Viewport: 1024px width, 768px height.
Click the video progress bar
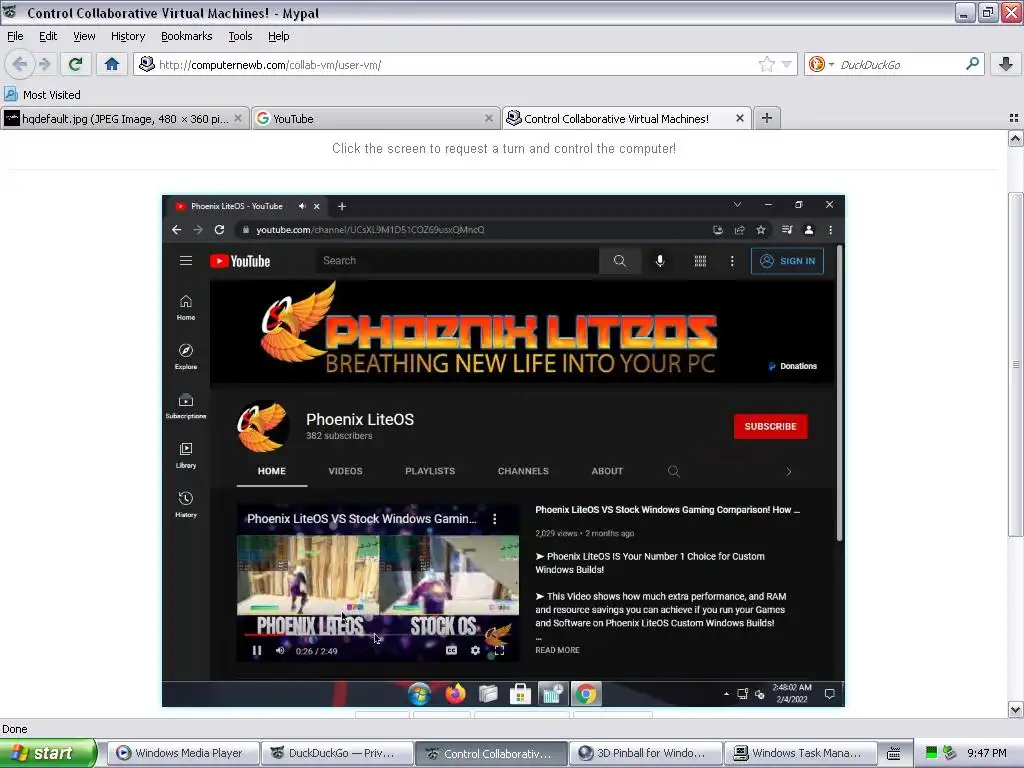pyautogui.click(x=377, y=634)
